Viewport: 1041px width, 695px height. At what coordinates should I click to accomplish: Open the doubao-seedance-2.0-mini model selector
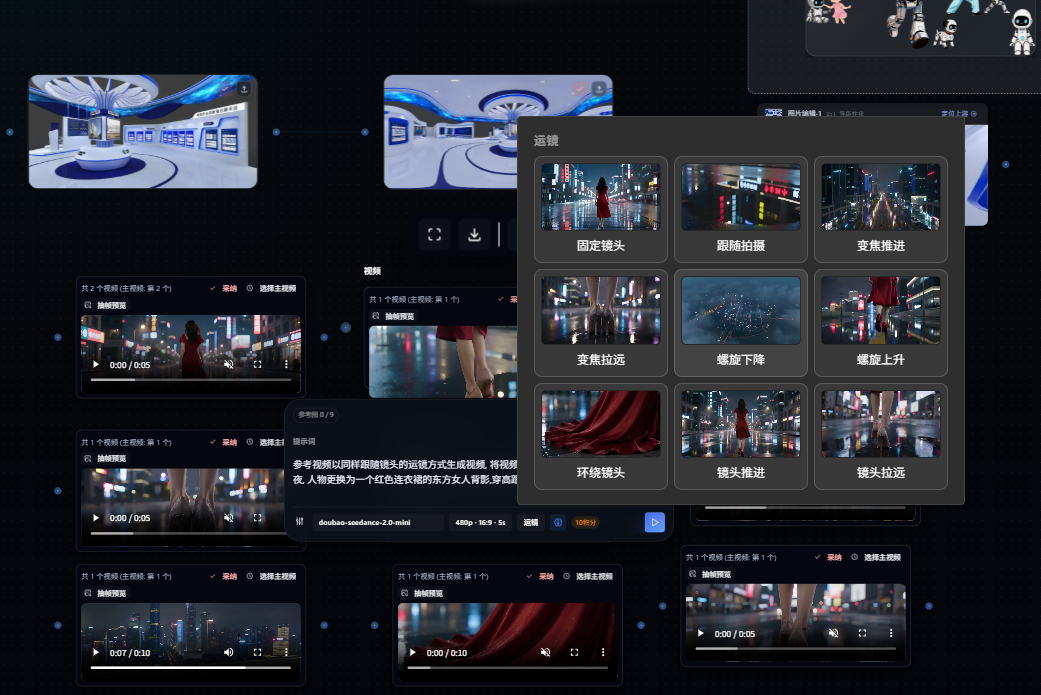[378, 522]
